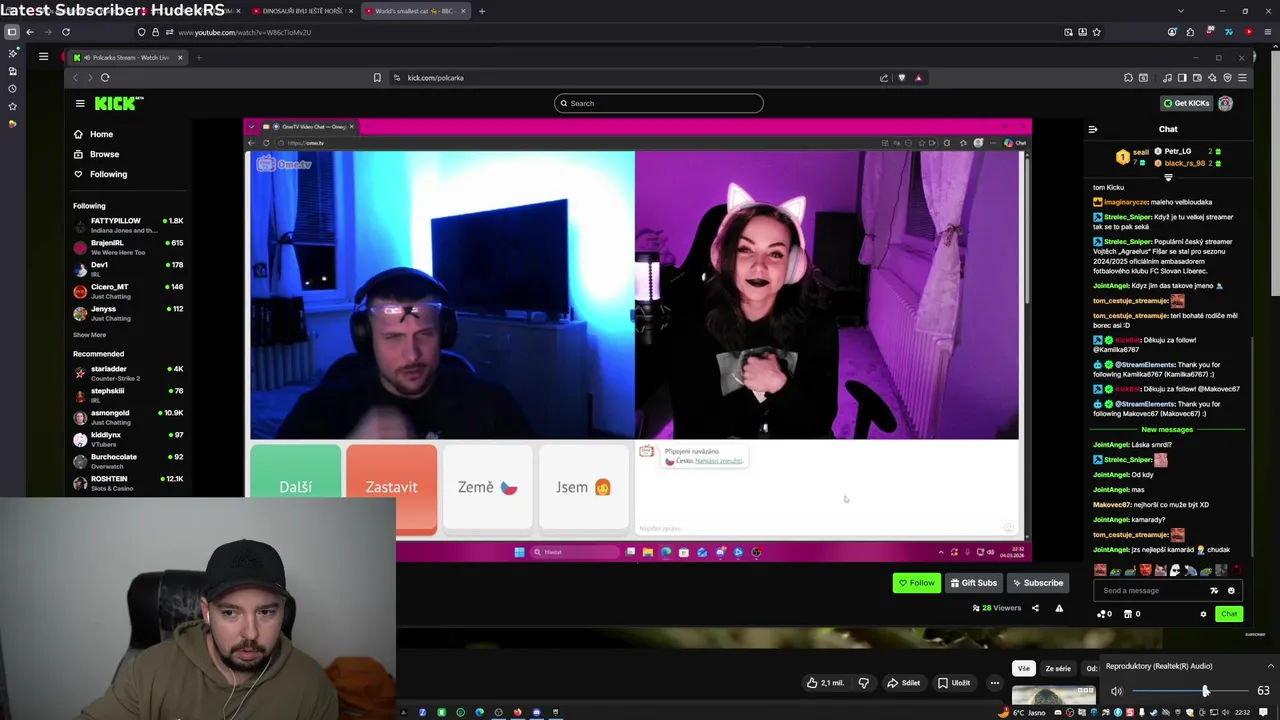
Task: Select the Ze série filter chip
Action: pyautogui.click(x=1058, y=668)
